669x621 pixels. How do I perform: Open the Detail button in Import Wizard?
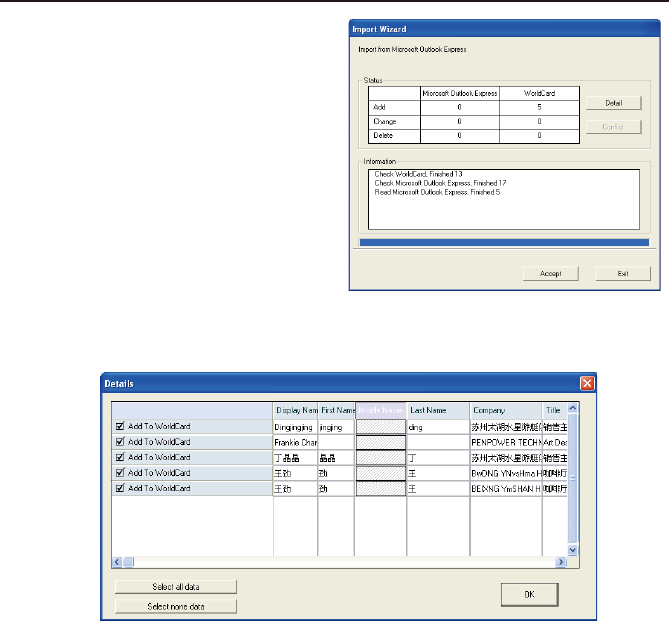pyautogui.click(x=614, y=103)
